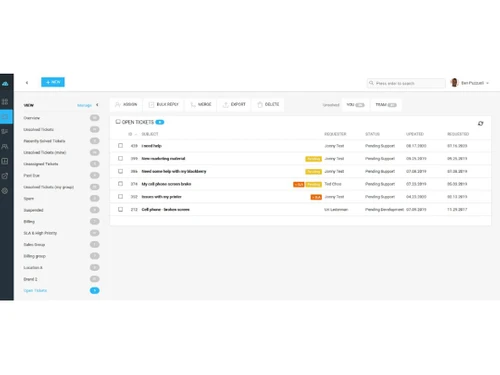Select checkbox for 'New marketing material' ticket
This screenshot has width=500, height=375.
point(120,158)
